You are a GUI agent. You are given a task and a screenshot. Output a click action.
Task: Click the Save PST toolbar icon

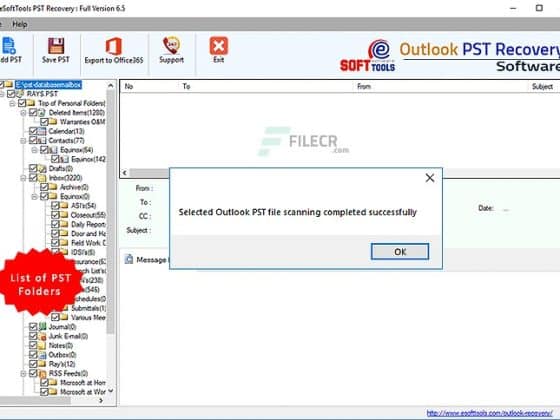56,46
